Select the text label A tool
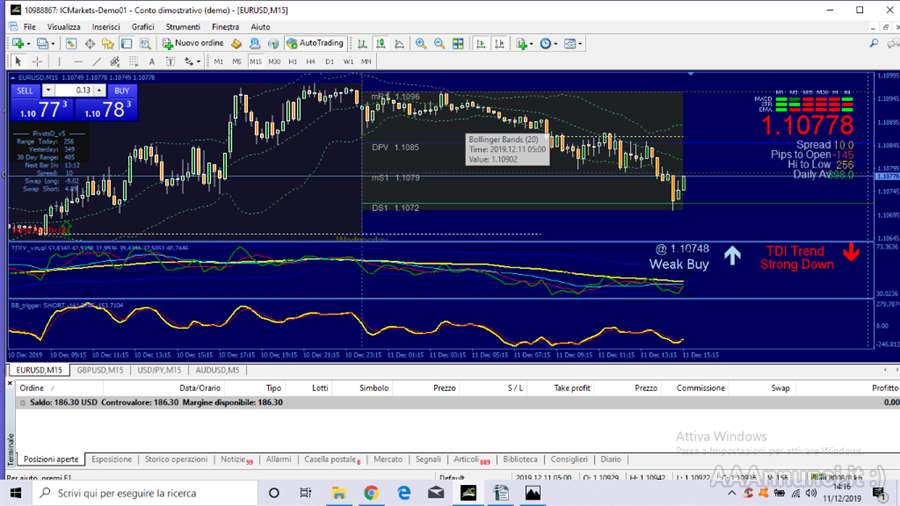The image size is (900, 506). 152,61
